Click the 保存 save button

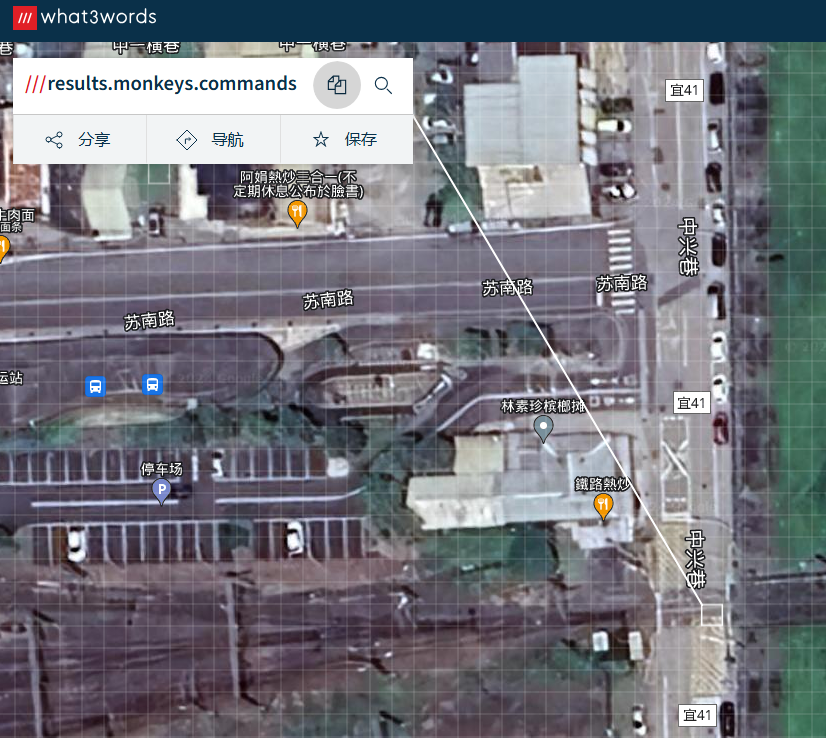[347, 140]
